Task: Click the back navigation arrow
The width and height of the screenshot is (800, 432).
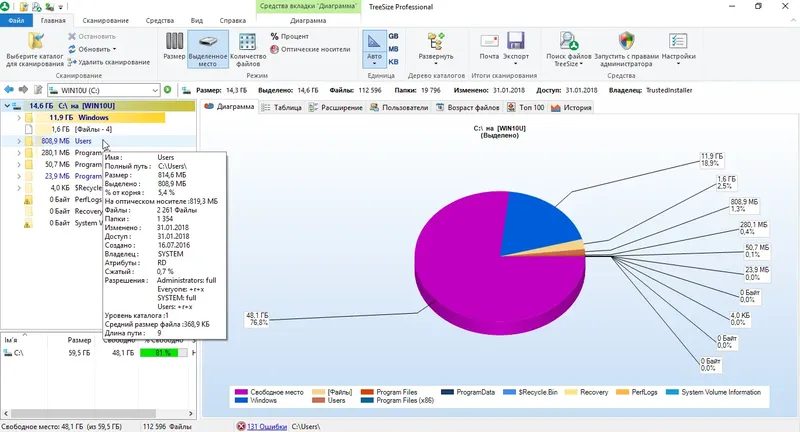Action: [x=9, y=90]
